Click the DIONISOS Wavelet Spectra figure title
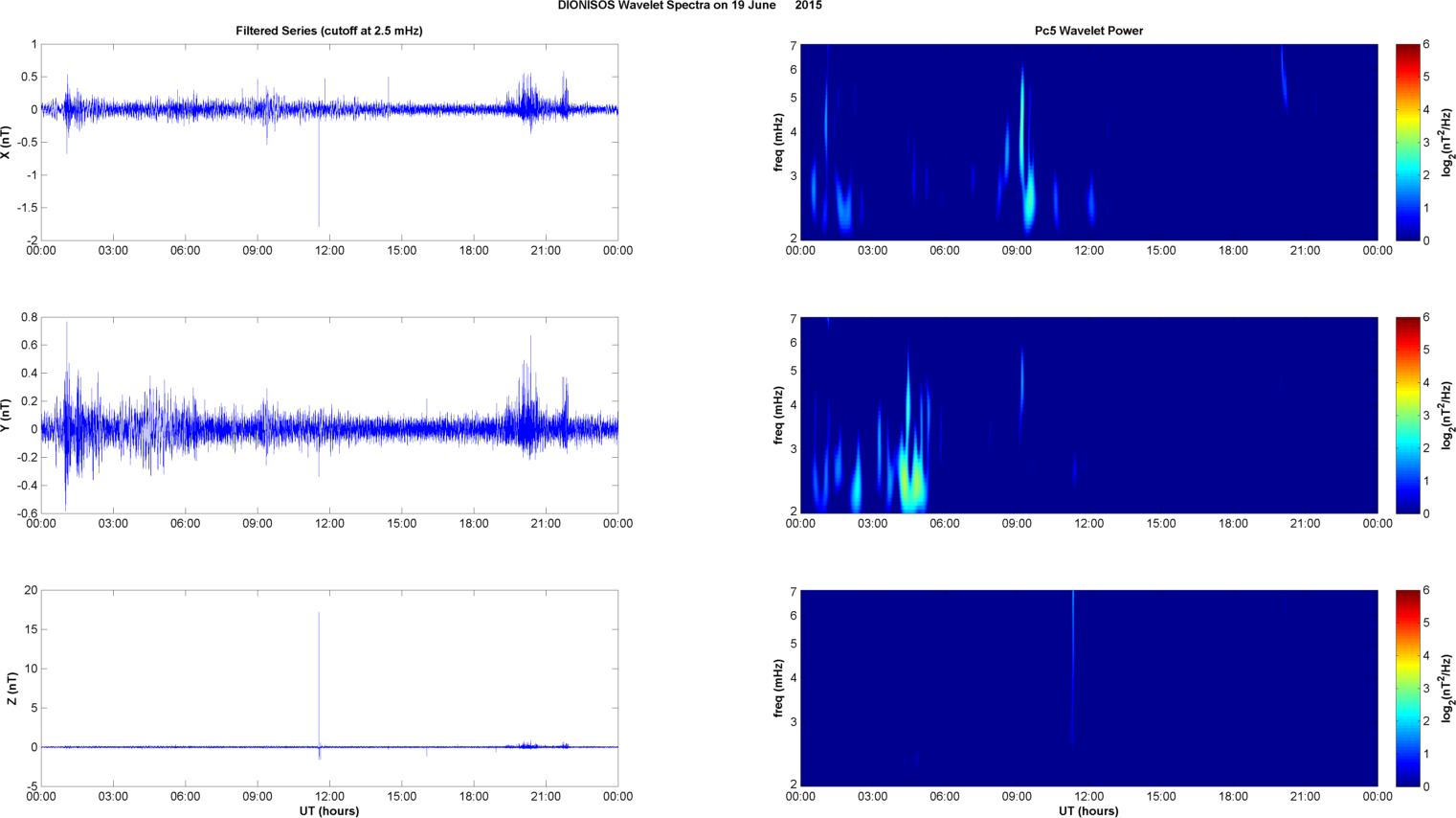 [x=689, y=6]
